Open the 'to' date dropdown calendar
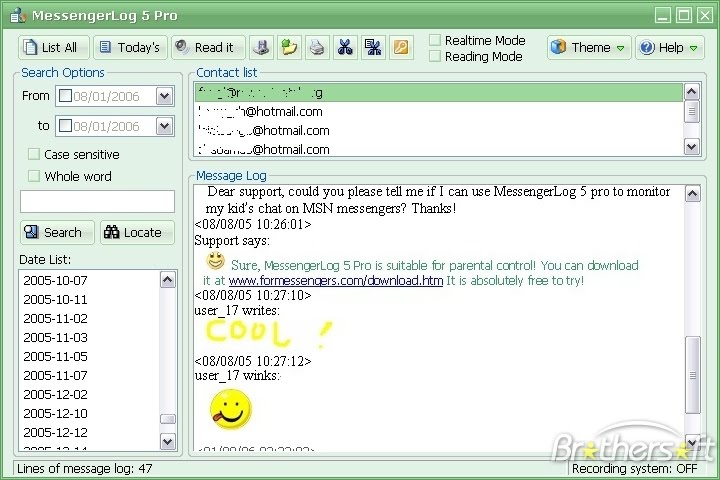This screenshot has width=720, height=480. pos(164,126)
